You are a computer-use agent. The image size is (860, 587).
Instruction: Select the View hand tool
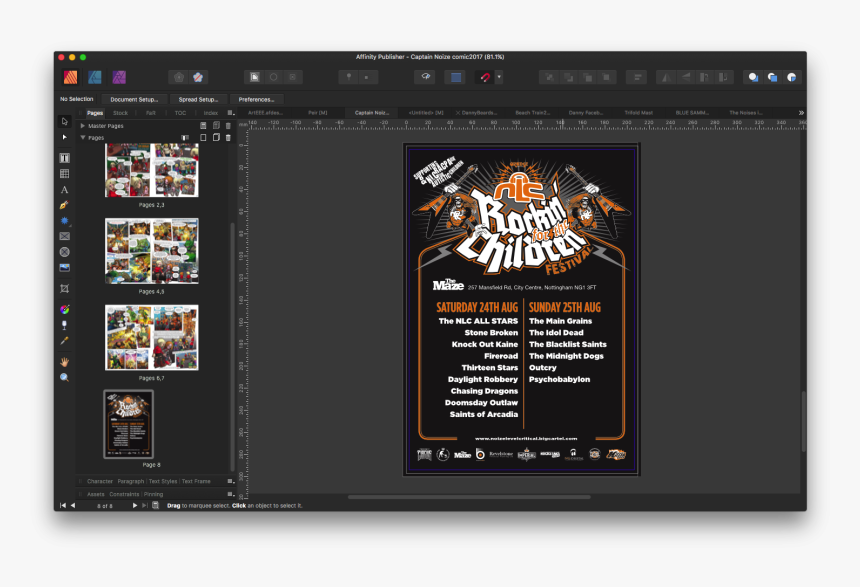(x=64, y=362)
